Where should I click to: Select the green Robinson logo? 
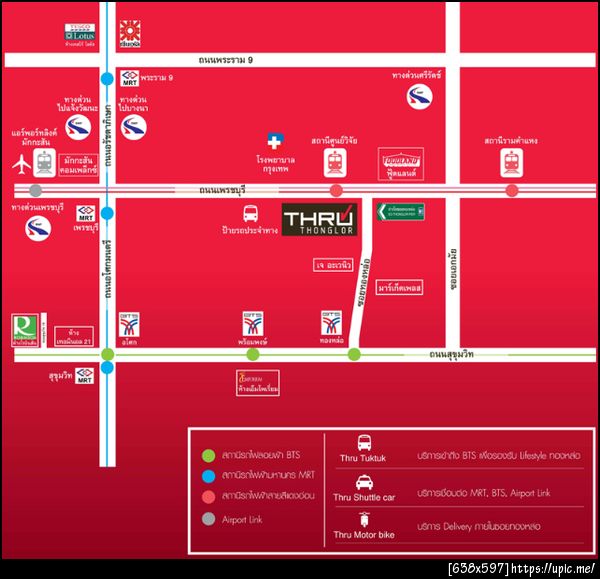point(25,330)
